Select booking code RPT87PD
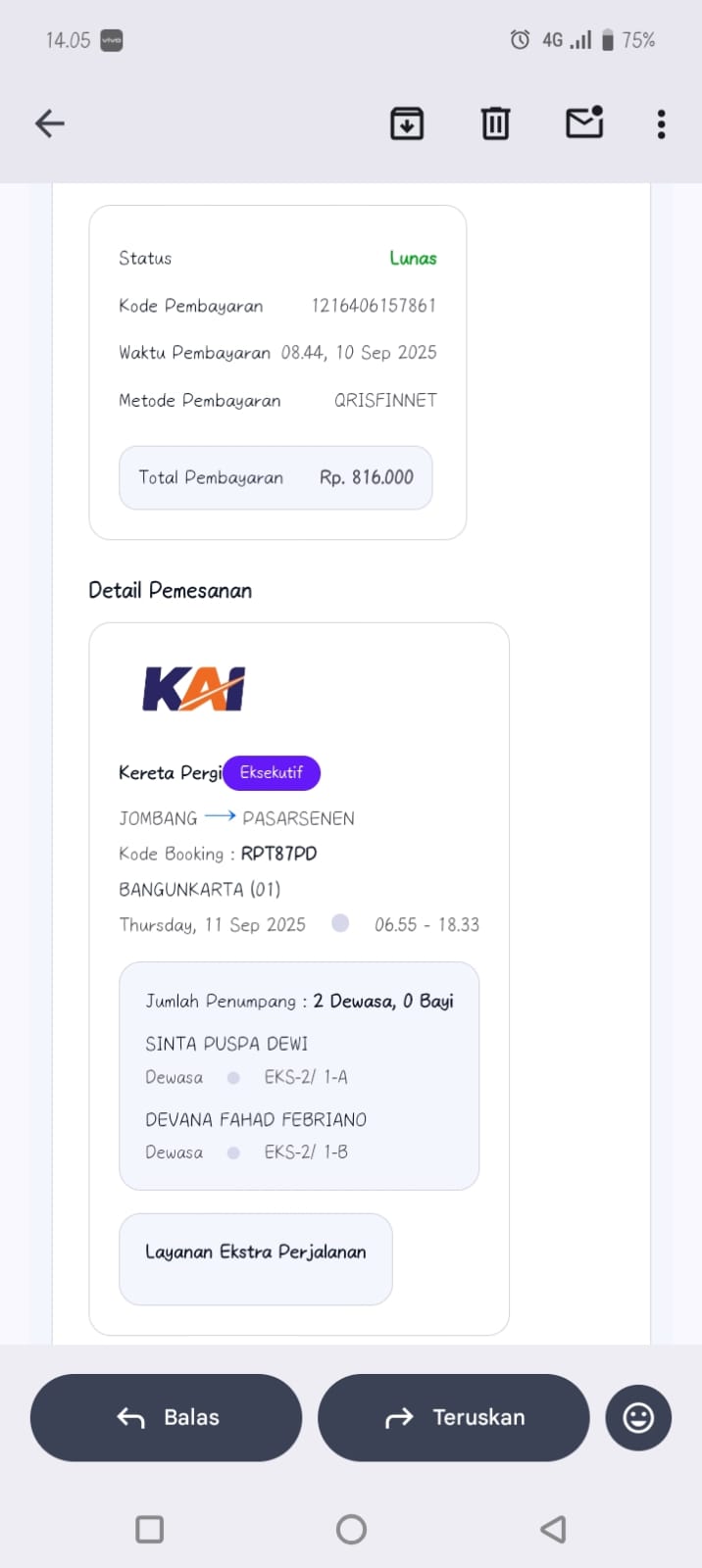 click(x=279, y=854)
